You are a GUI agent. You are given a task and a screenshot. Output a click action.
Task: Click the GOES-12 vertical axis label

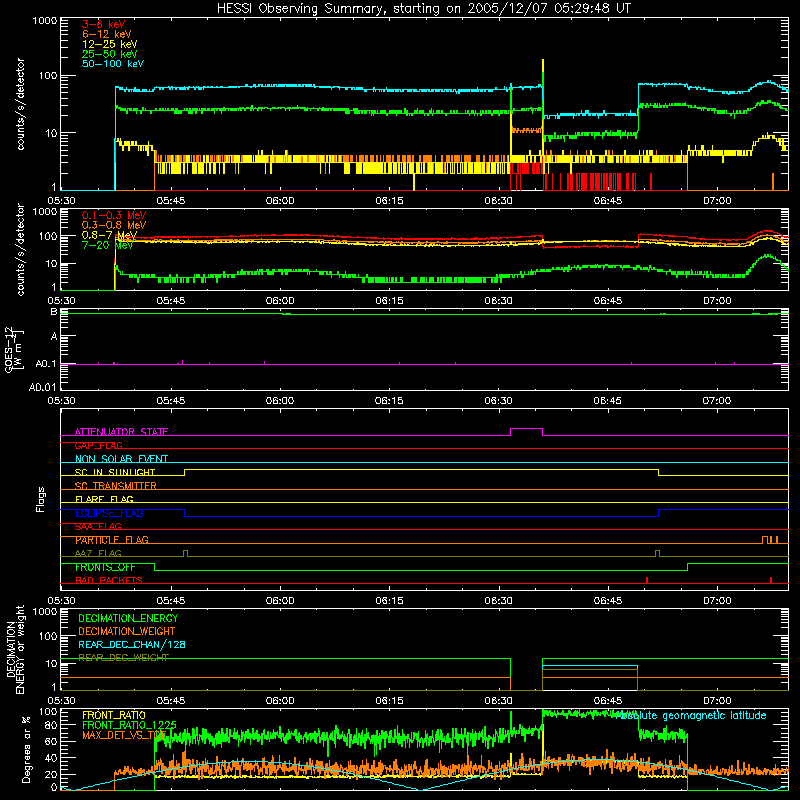pos(14,349)
